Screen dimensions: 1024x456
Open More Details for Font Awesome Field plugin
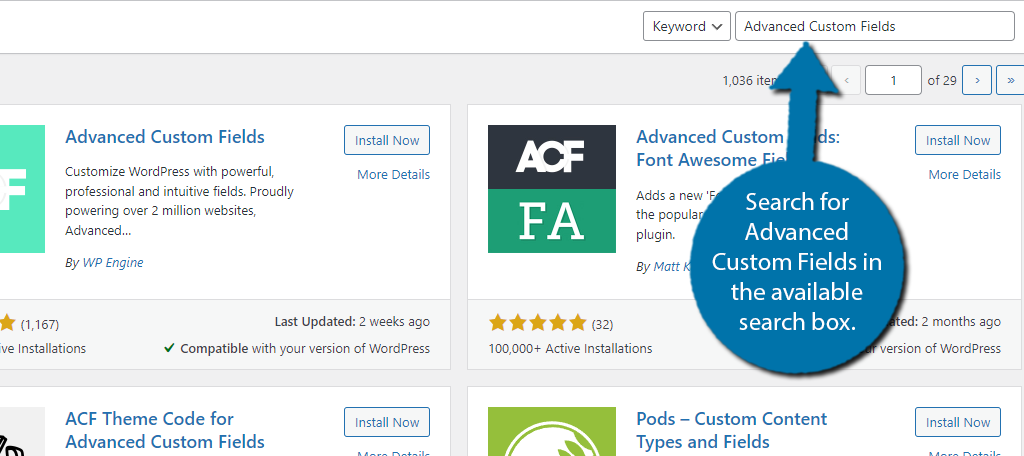pos(965,174)
